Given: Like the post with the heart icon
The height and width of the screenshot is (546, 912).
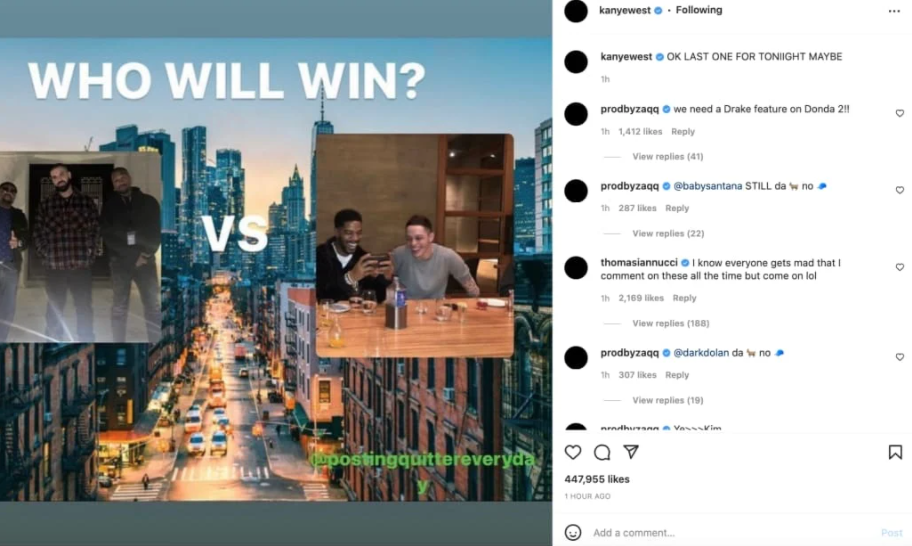Looking at the screenshot, I should 573,452.
